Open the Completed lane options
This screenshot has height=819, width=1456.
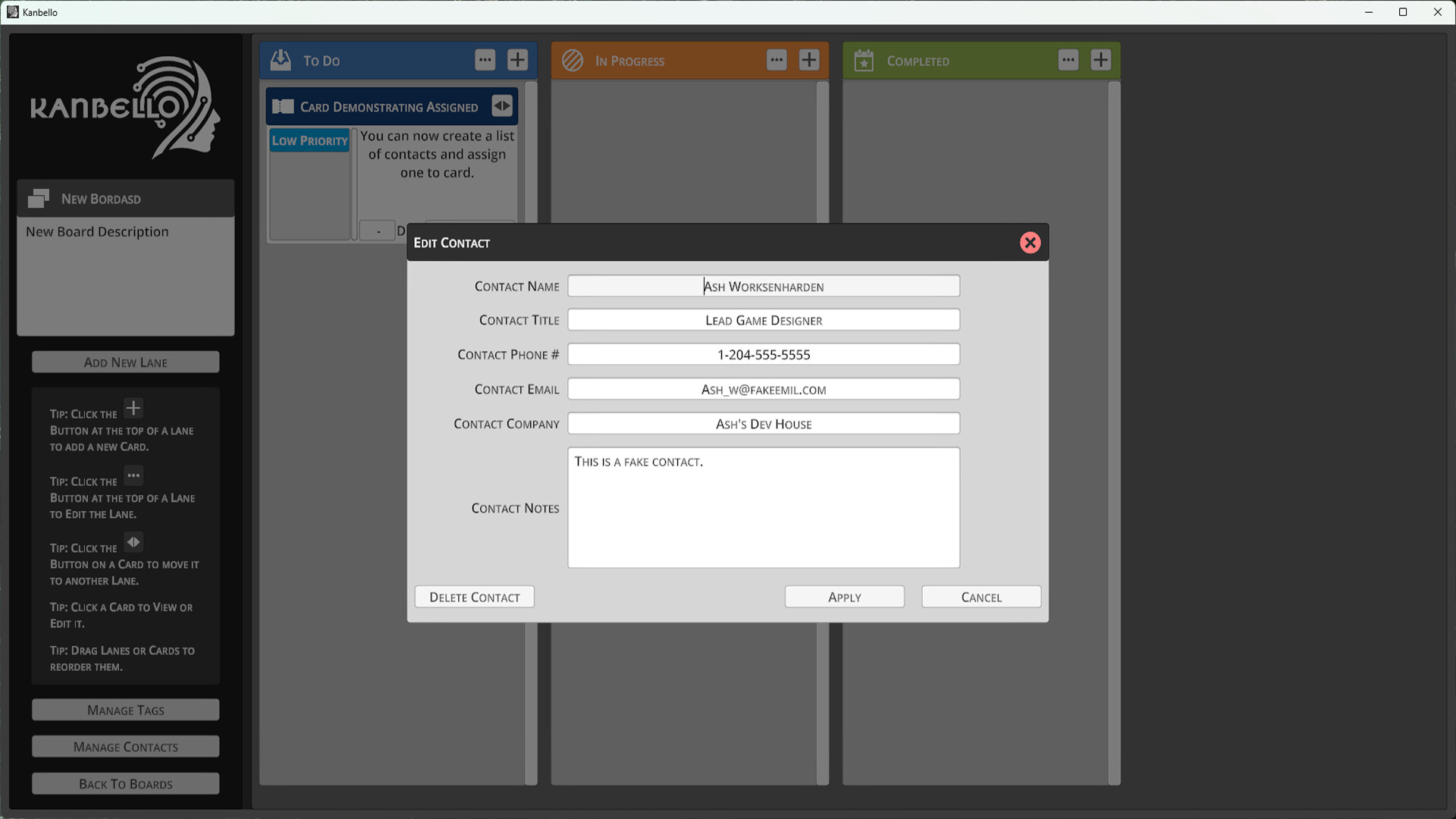click(x=1068, y=59)
